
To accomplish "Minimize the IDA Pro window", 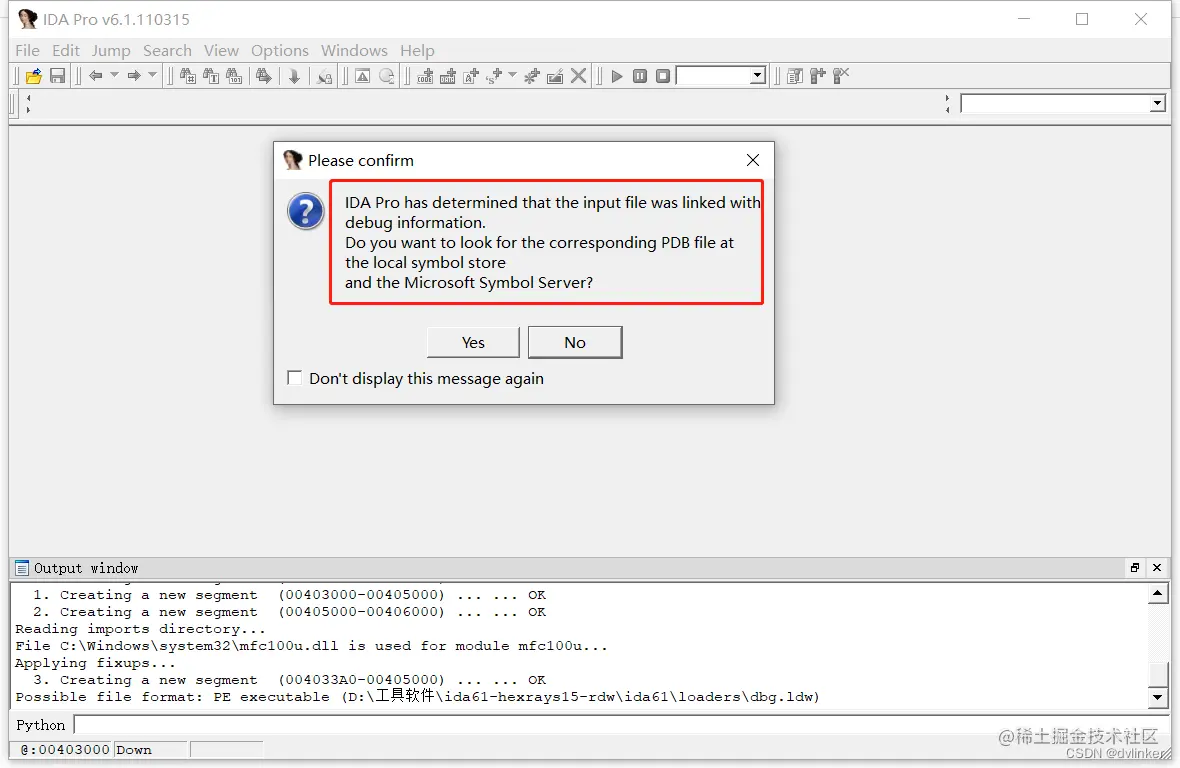I will pyautogui.click(x=1023, y=19).
